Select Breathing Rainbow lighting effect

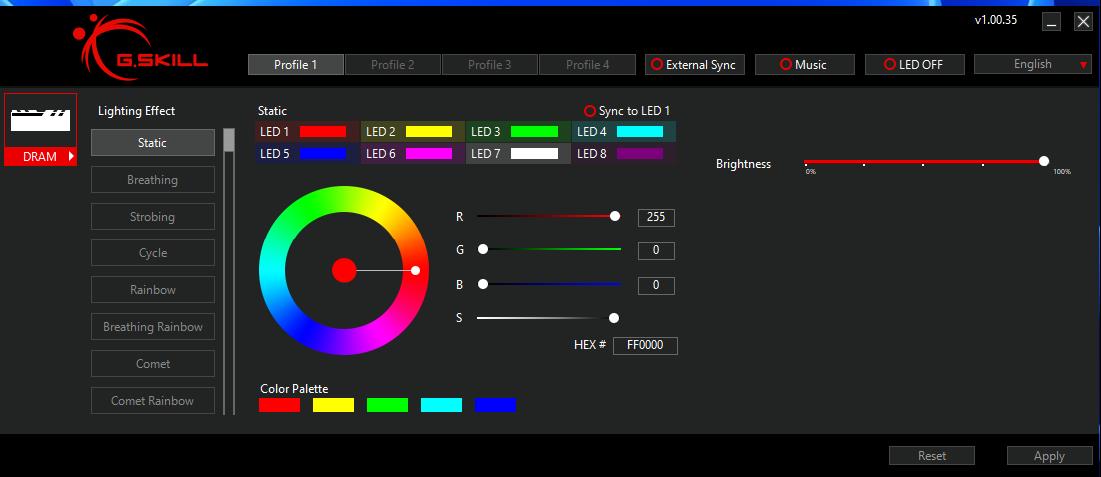click(152, 327)
